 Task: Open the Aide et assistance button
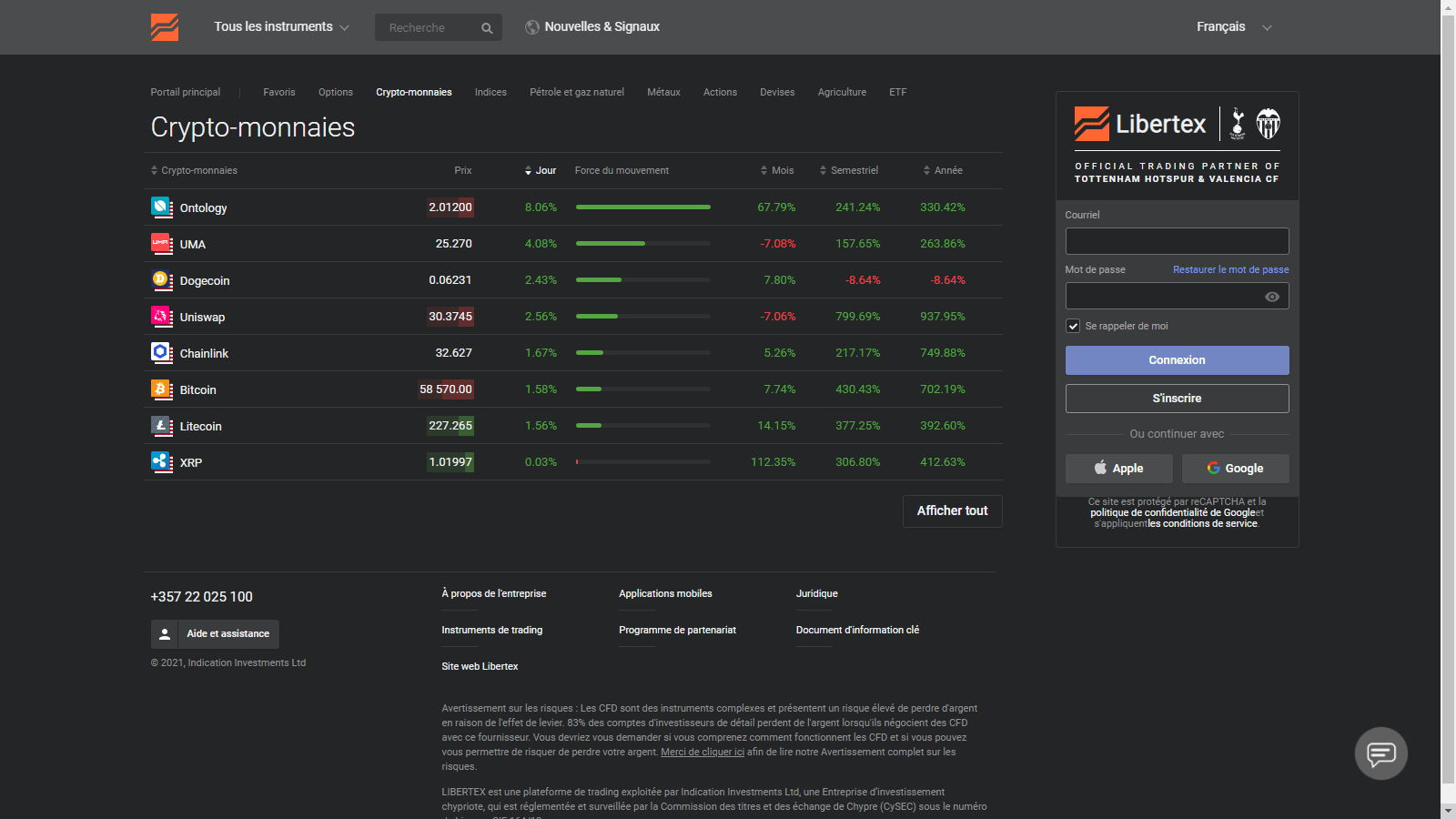[215, 634]
